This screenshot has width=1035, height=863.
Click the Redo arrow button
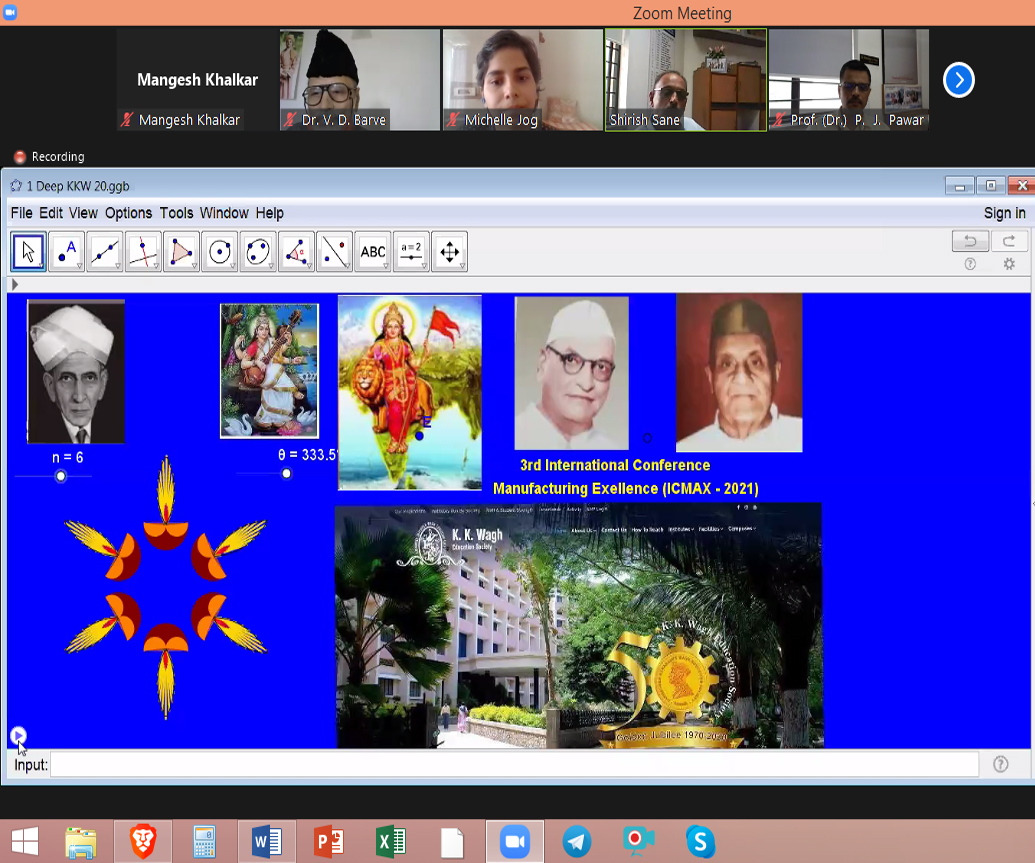pyautogui.click(x=1009, y=241)
